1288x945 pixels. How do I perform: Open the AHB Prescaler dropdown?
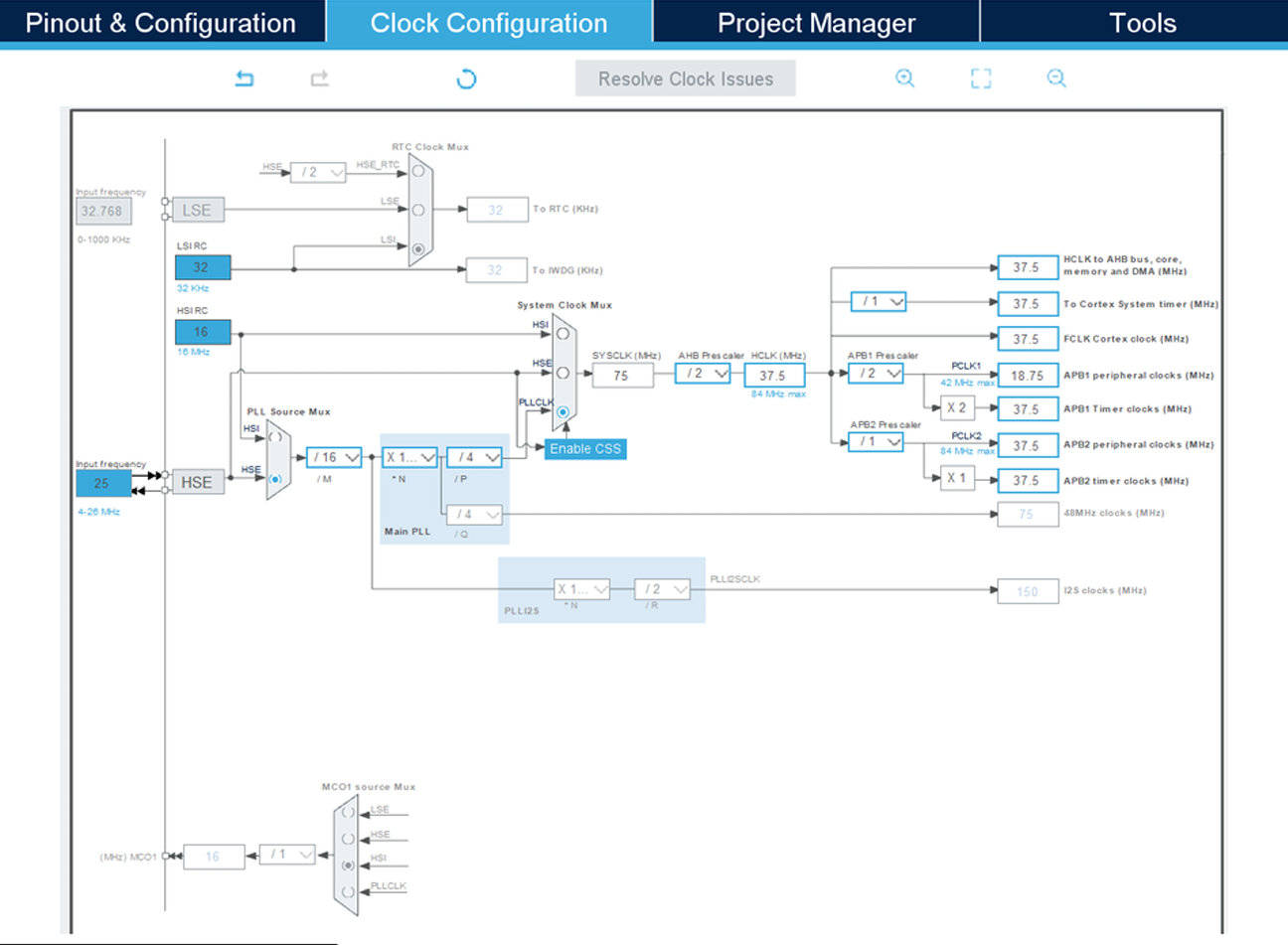click(x=703, y=374)
